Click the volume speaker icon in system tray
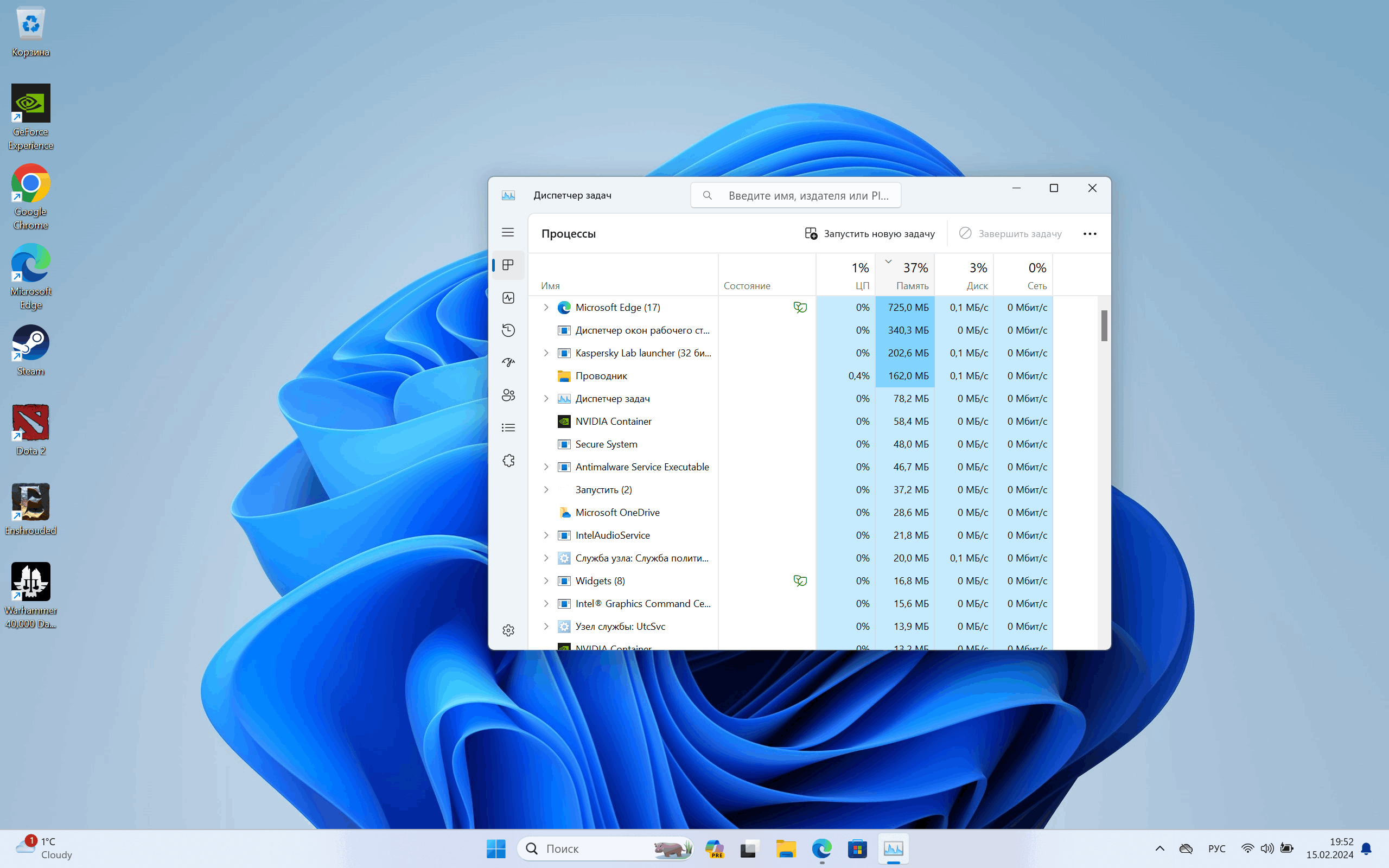Viewport: 1389px width, 868px height. 1267,848
